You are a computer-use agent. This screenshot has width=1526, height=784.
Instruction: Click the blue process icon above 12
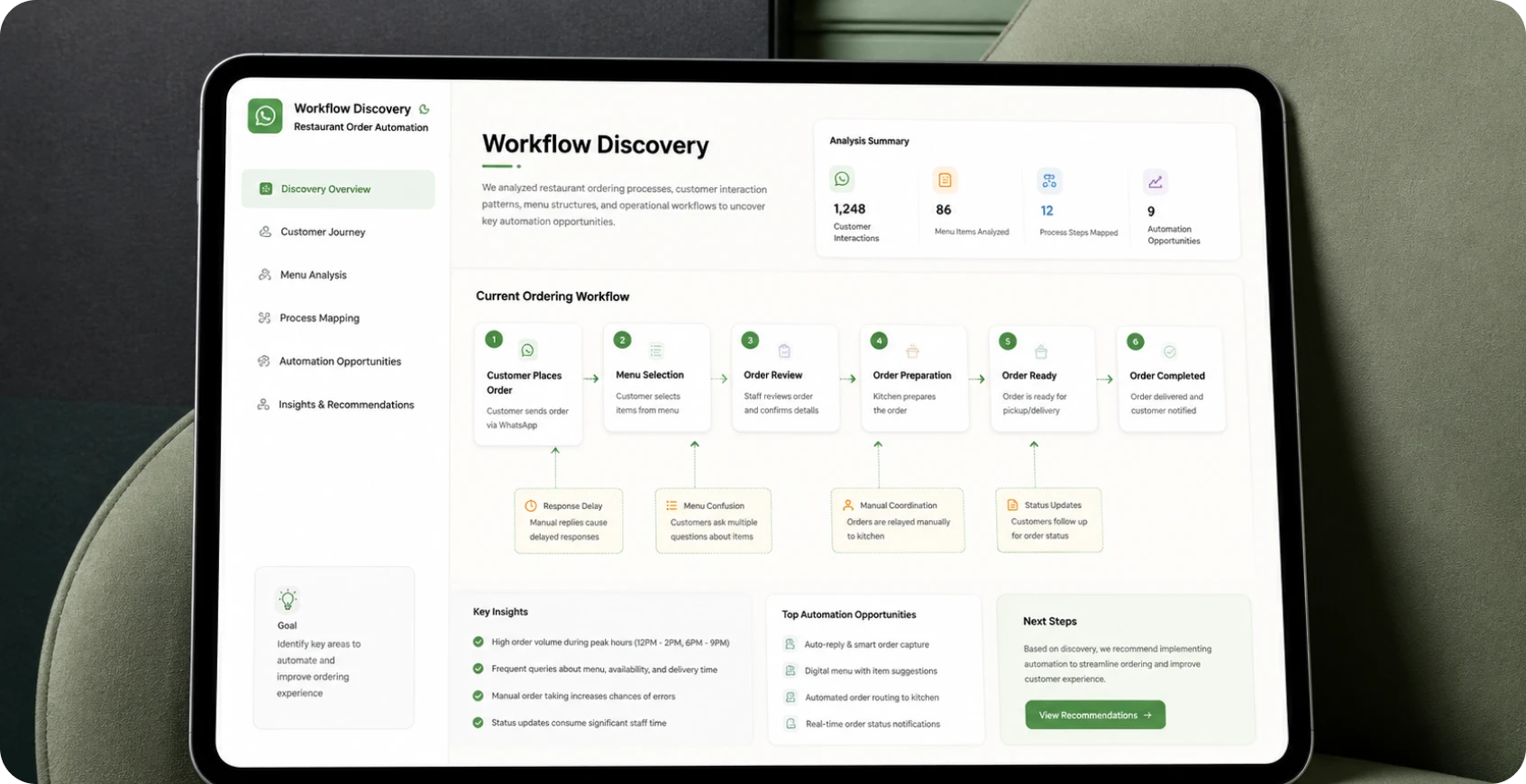tap(1049, 181)
